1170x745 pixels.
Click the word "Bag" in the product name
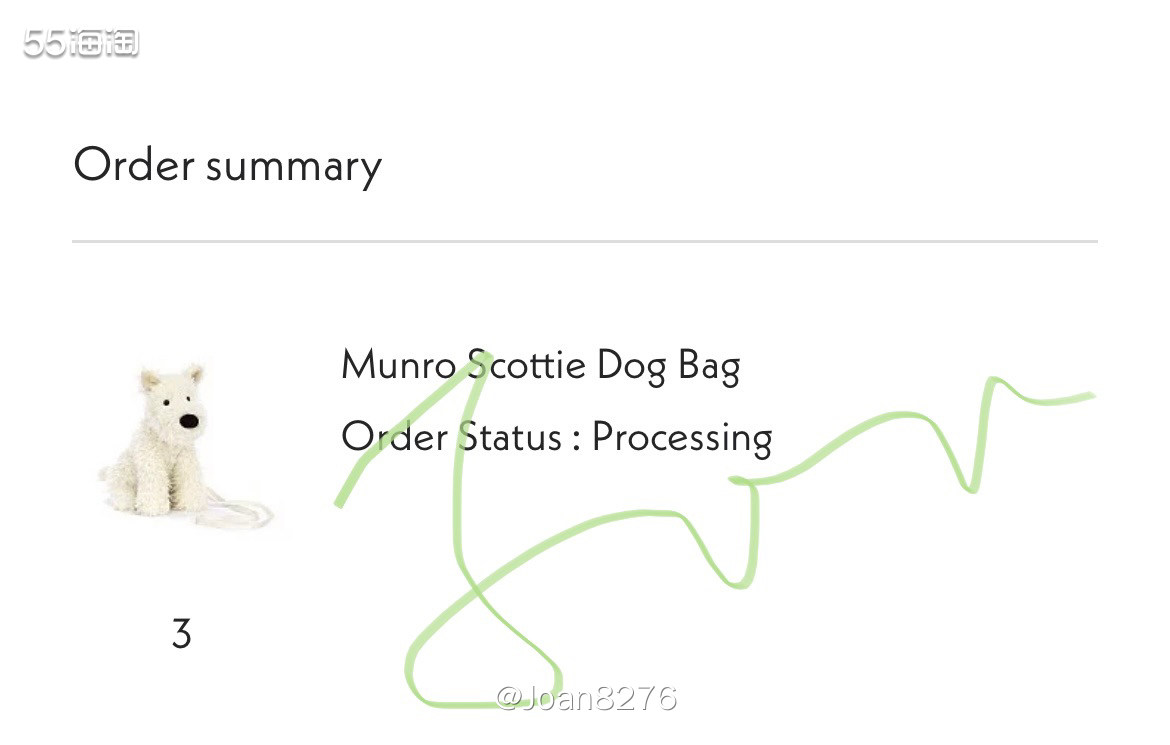tap(709, 366)
